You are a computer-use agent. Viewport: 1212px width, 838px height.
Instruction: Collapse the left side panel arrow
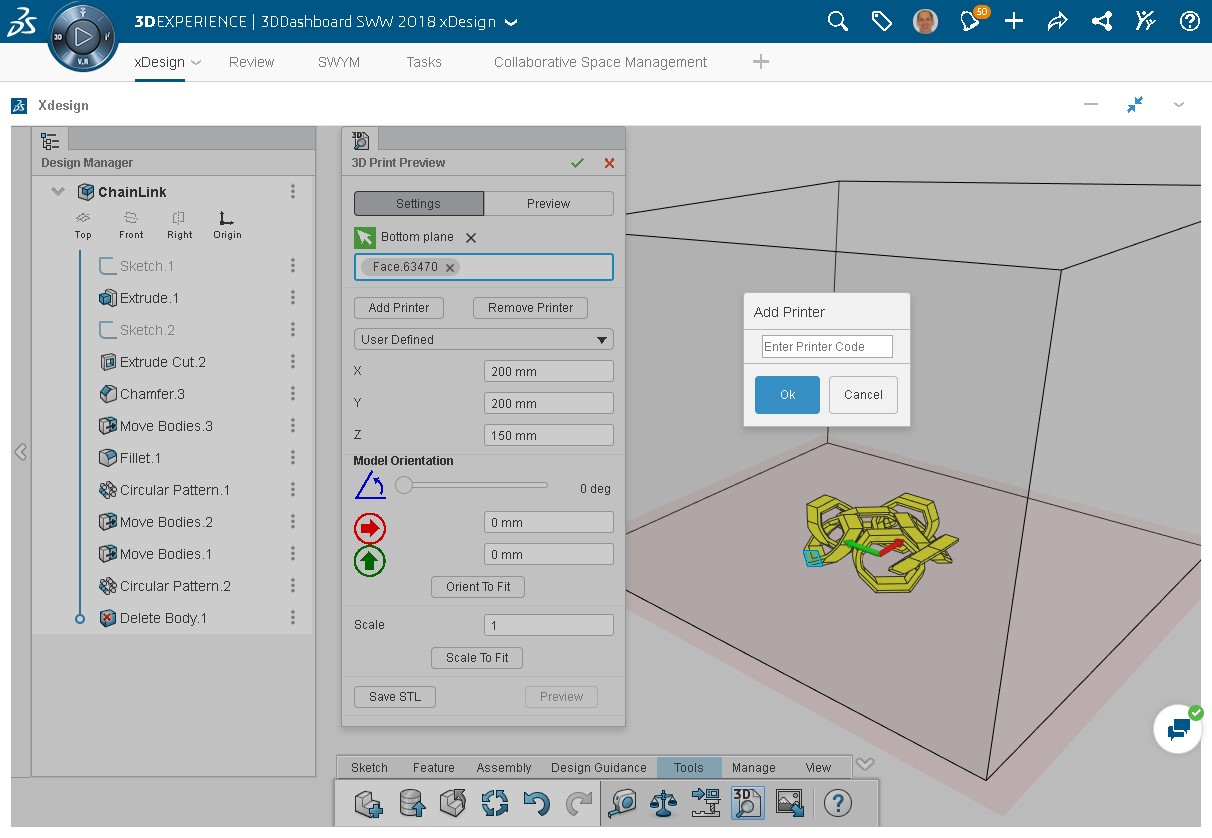coord(20,452)
